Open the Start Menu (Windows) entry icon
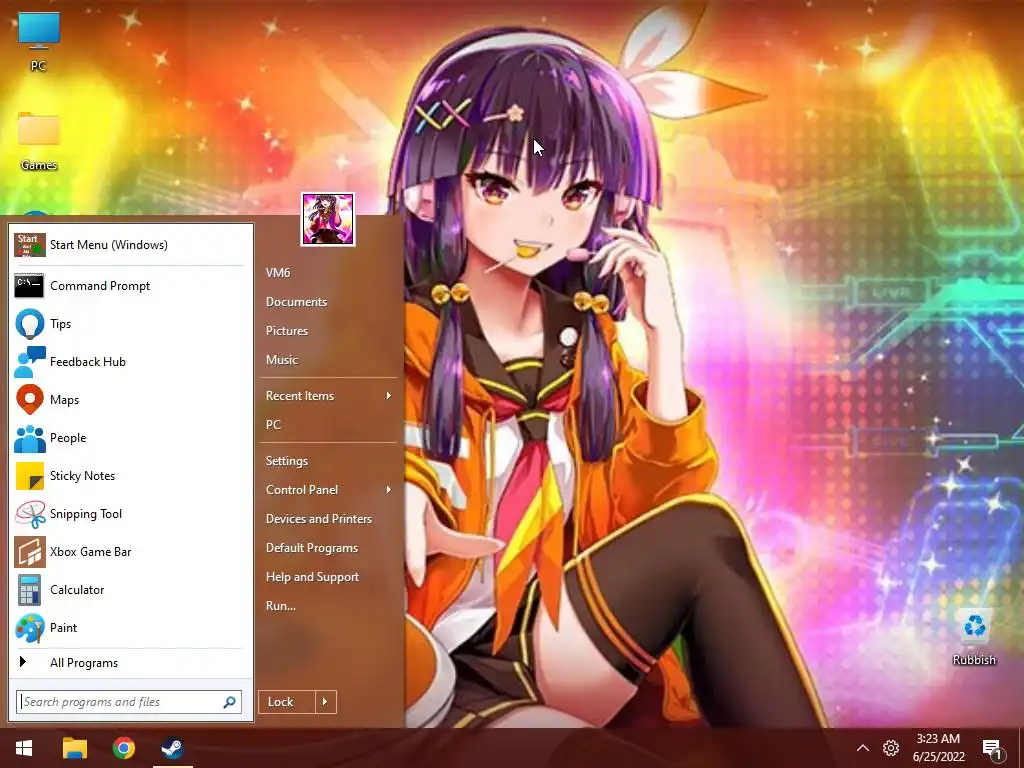Image resolution: width=1024 pixels, height=768 pixels. 29,245
